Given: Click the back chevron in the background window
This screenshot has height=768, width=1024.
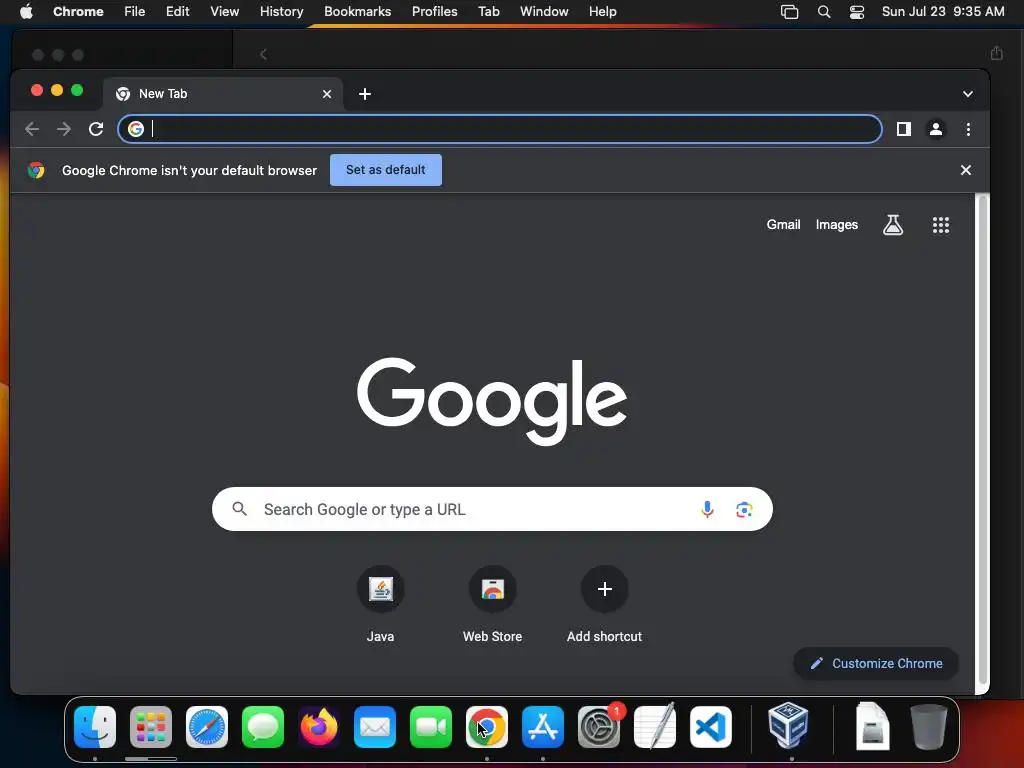Looking at the screenshot, I should click(x=263, y=54).
